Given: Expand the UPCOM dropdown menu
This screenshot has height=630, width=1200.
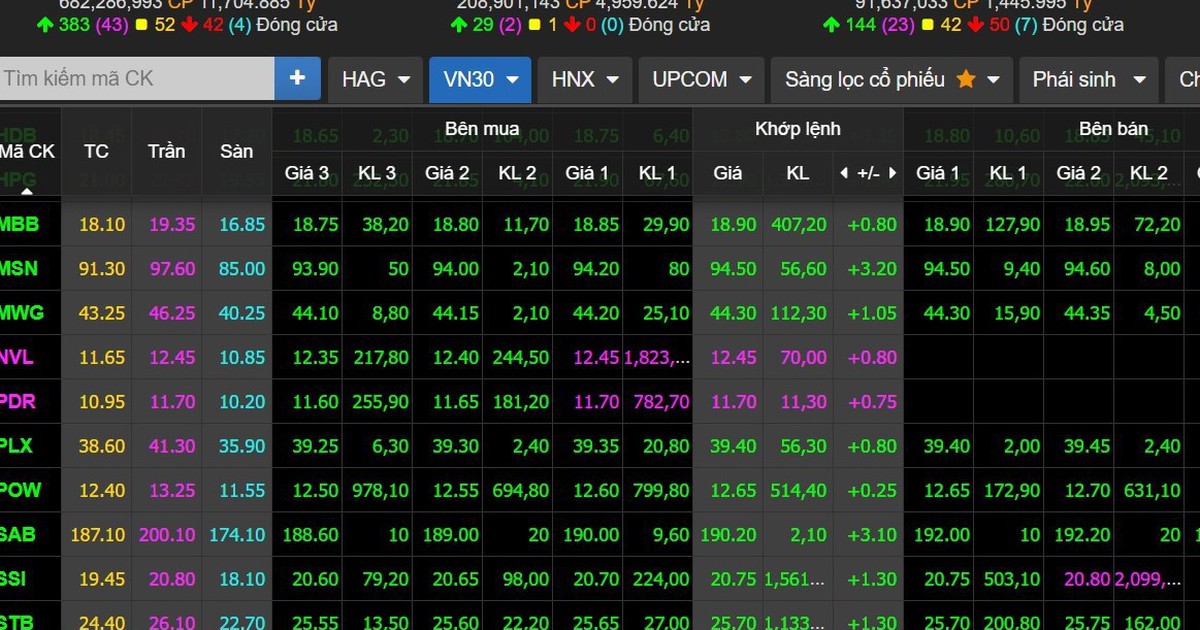Looking at the screenshot, I should [x=702, y=79].
